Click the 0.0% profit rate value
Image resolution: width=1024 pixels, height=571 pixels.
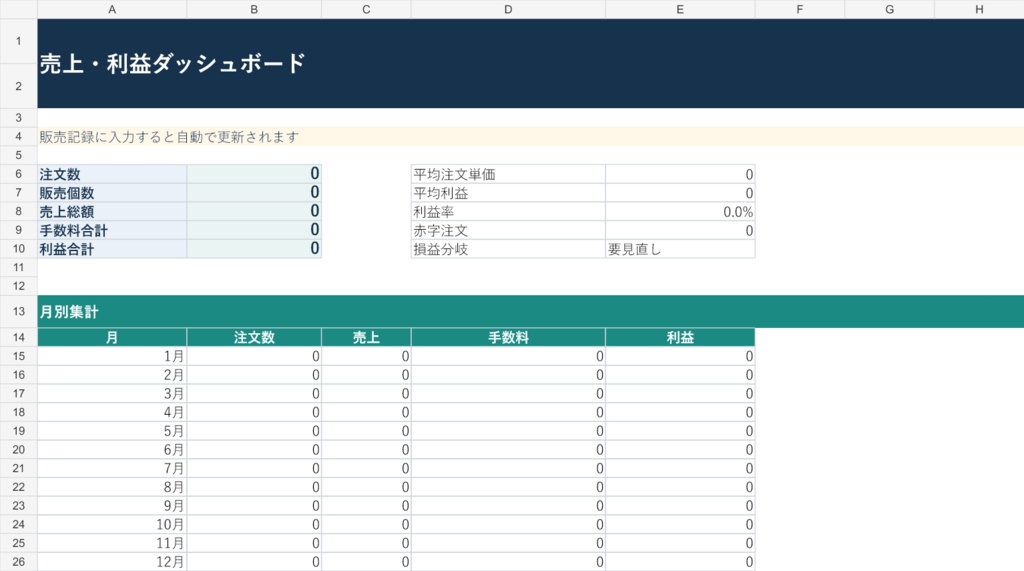[680, 212]
